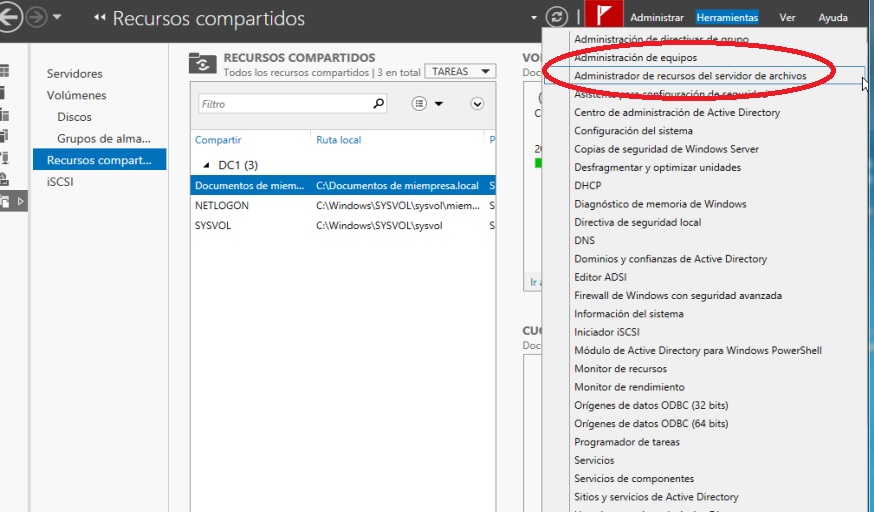Collapse the DC1 (3) group

tap(205, 165)
